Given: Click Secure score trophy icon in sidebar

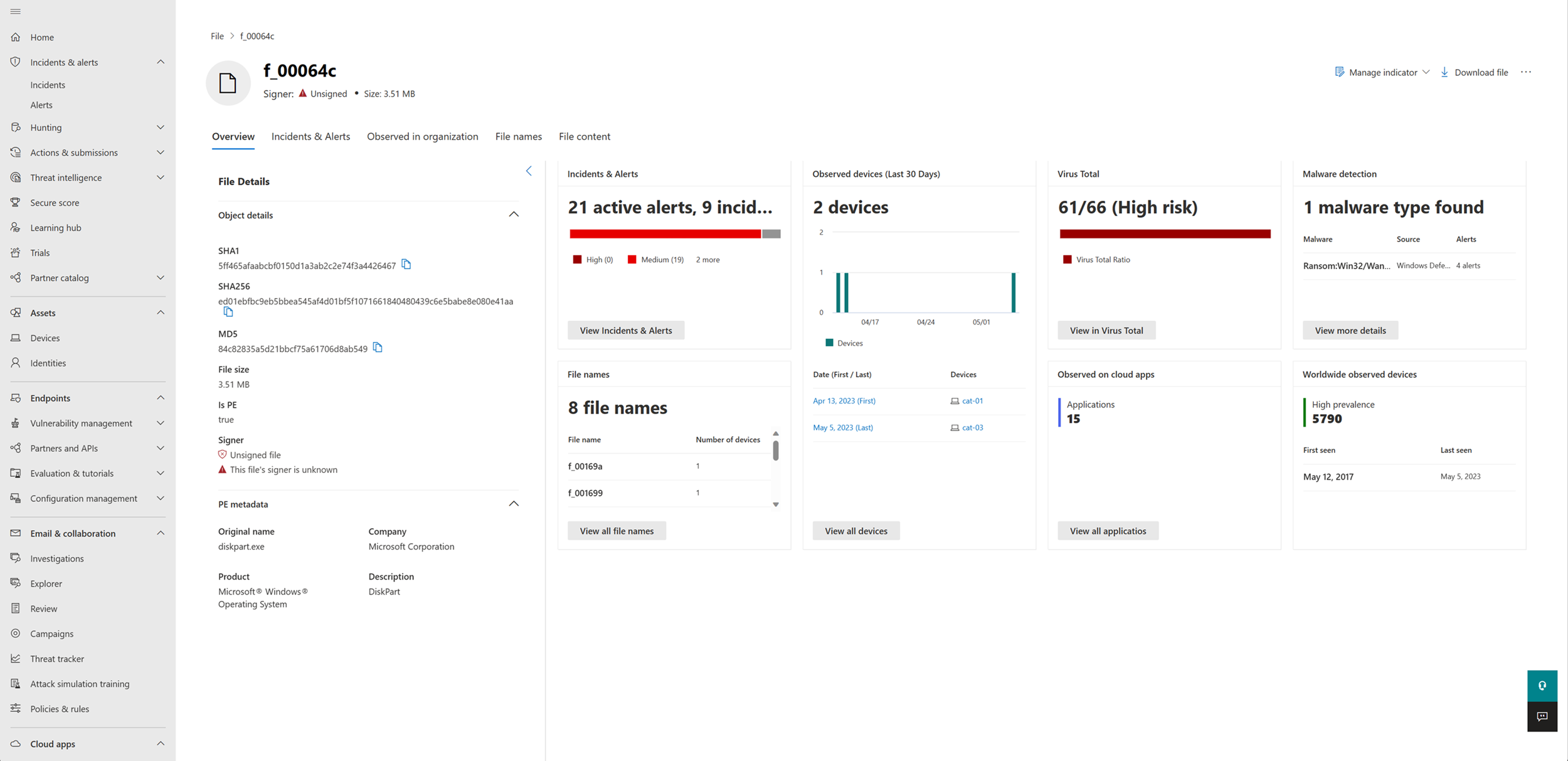Looking at the screenshot, I should (x=16, y=203).
